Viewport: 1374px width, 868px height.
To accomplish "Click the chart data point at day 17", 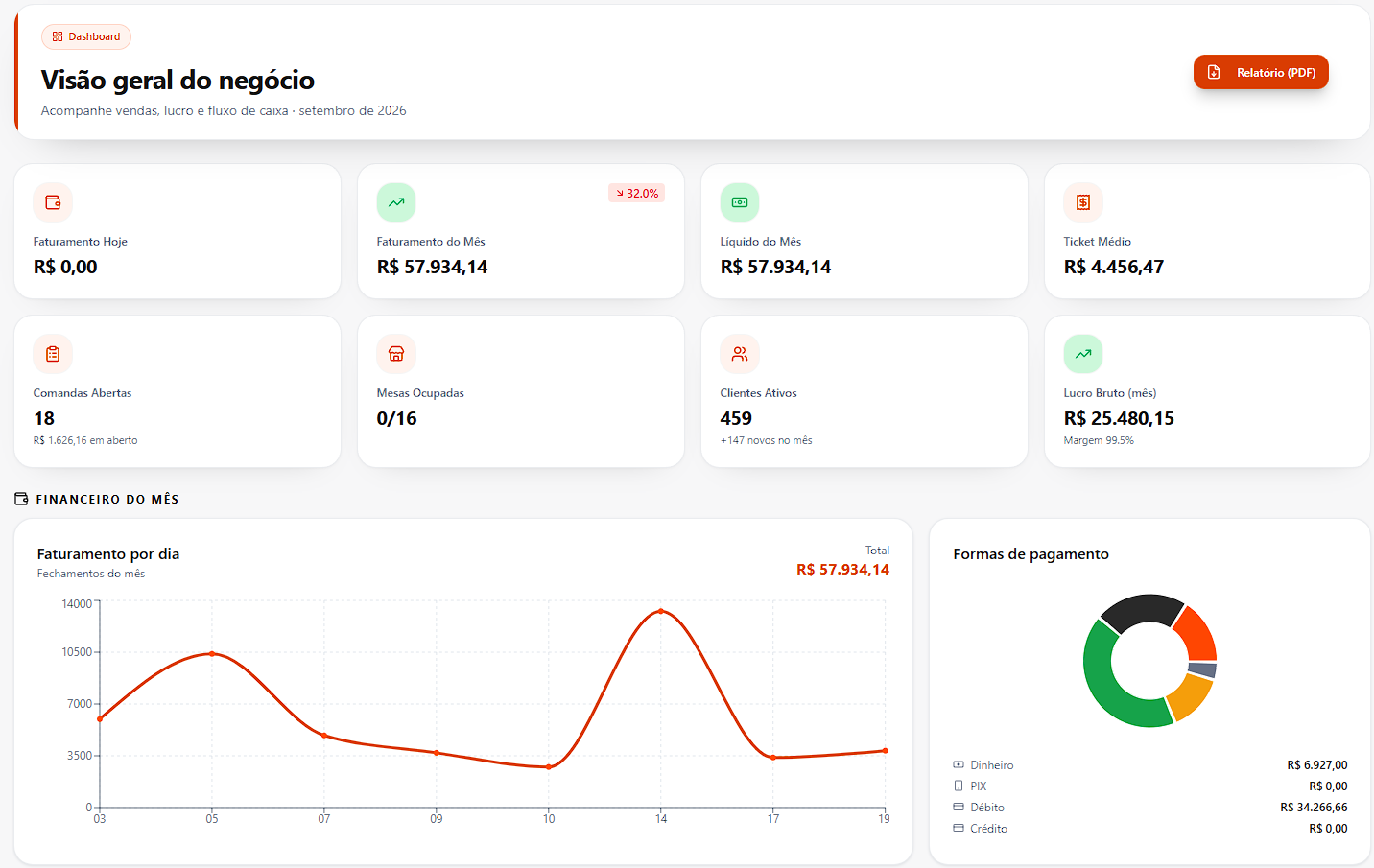I will (773, 758).
